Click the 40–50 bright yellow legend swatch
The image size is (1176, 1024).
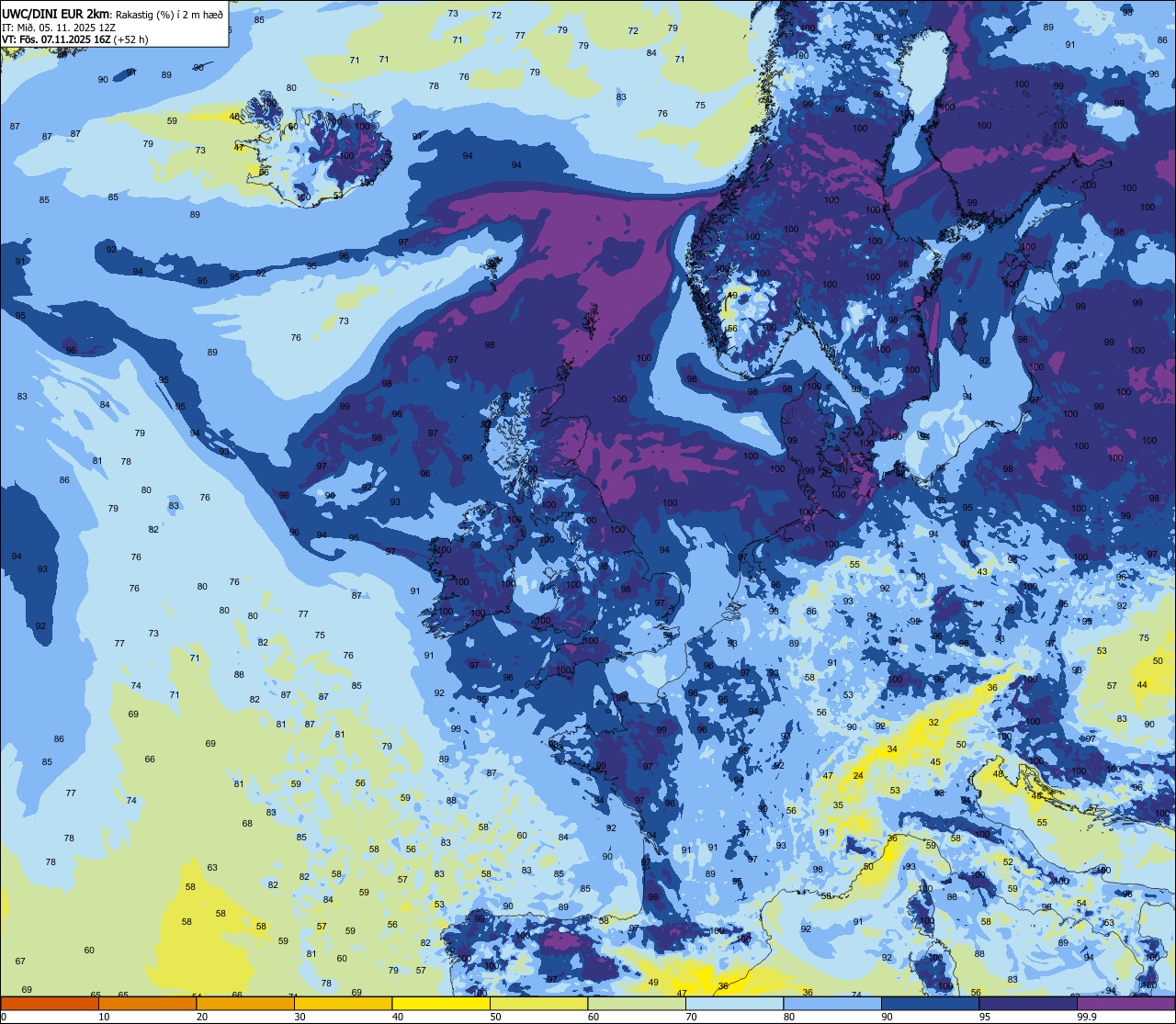(441, 1004)
